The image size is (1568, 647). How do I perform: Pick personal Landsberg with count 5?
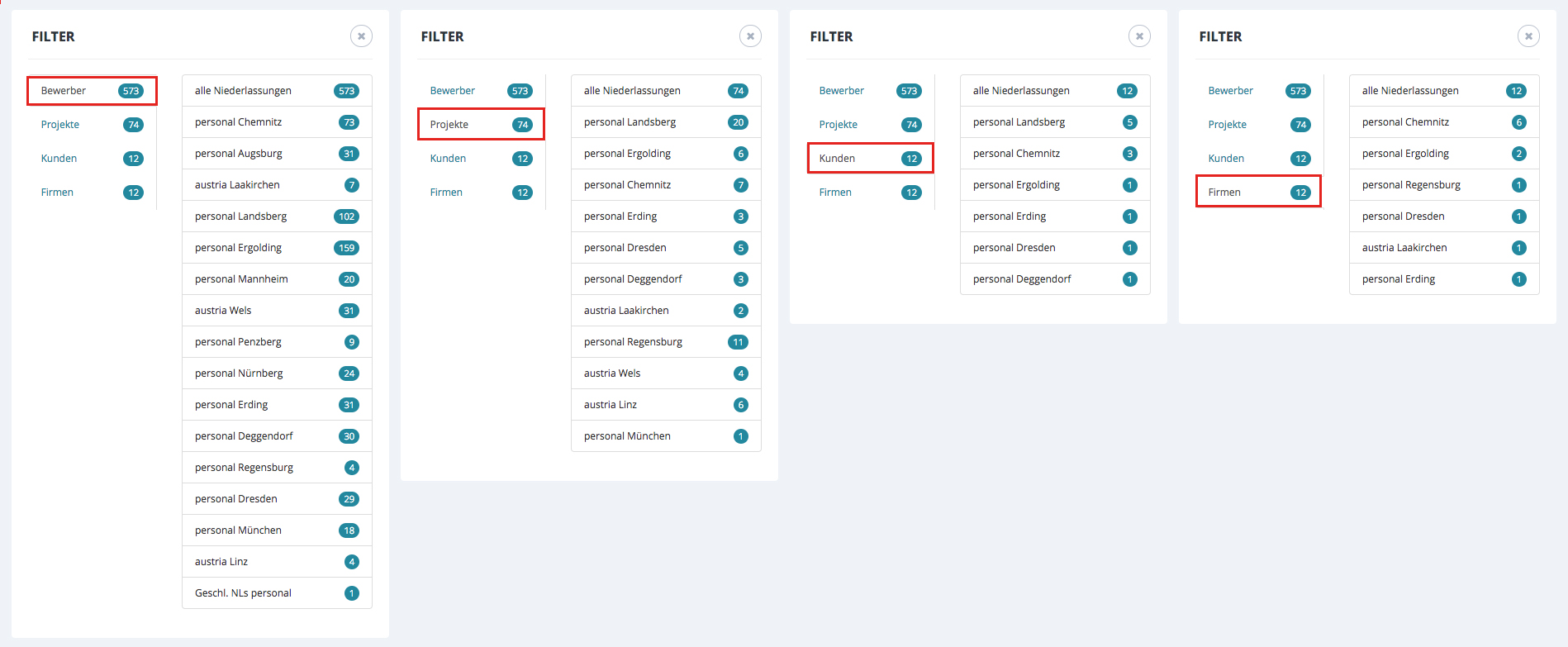coord(1055,122)
